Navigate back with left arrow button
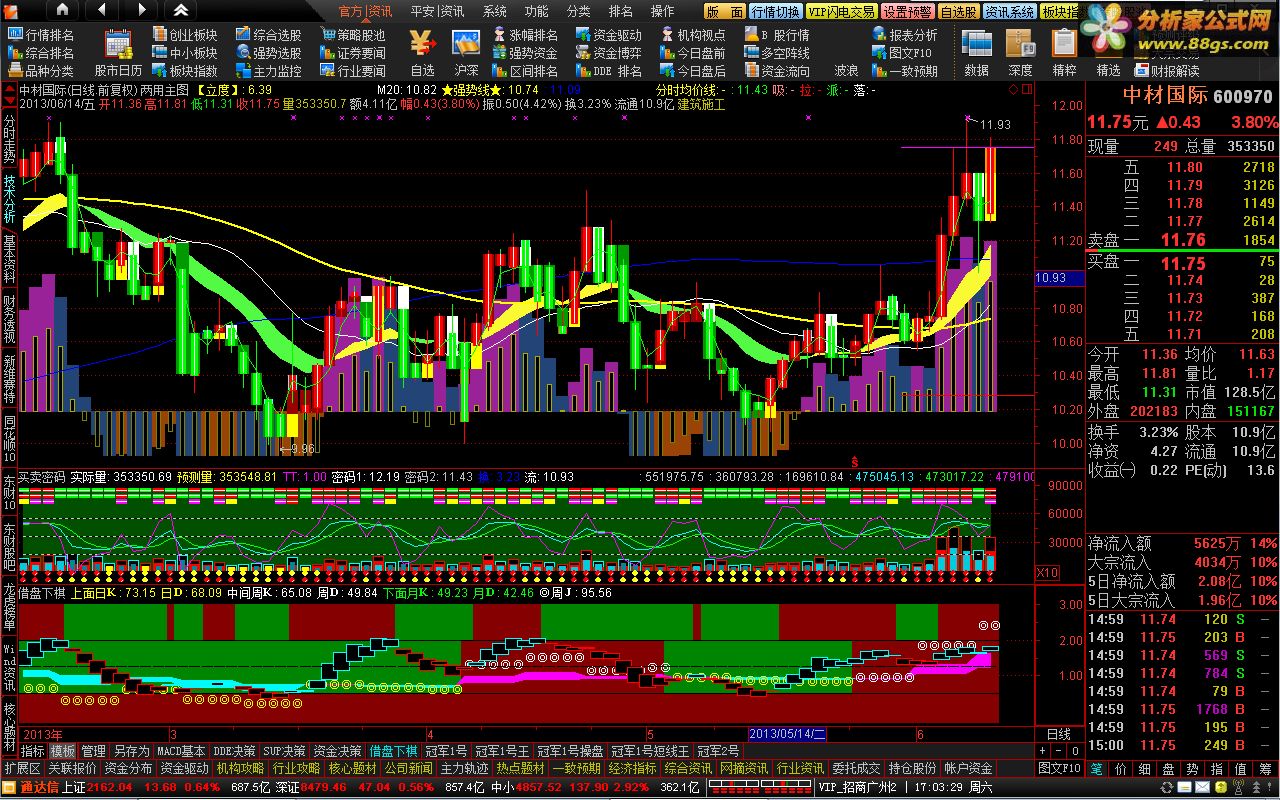Image resolution: width=1280 pixels, height=800 pixels. coord(101,10)
